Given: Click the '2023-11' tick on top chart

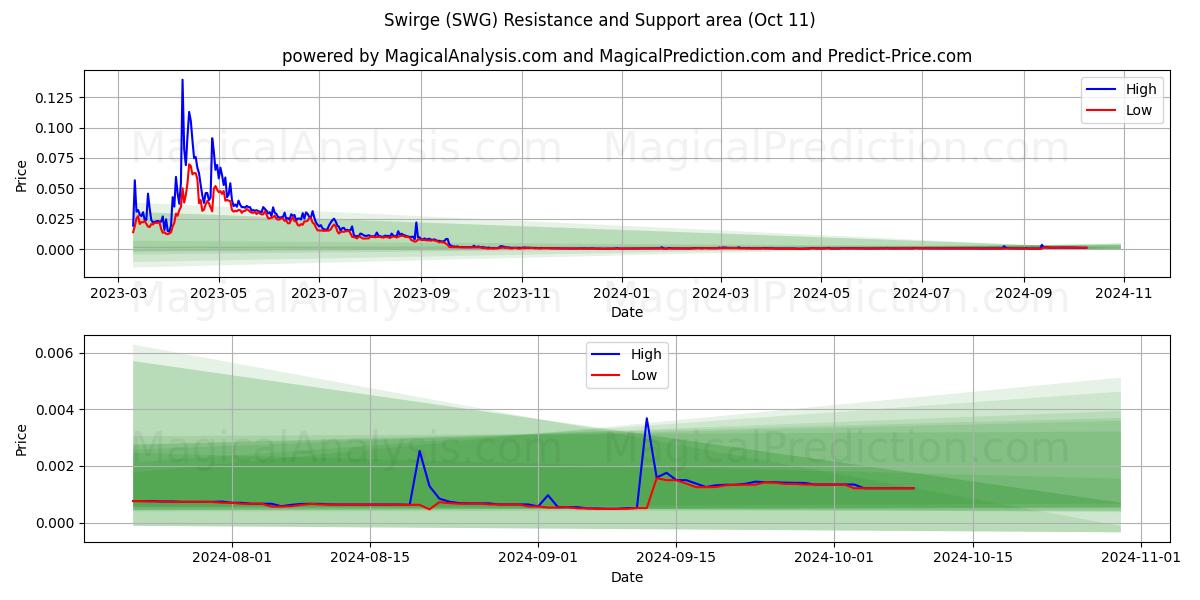Looking at the screenshot, I should tap(521, 293).
